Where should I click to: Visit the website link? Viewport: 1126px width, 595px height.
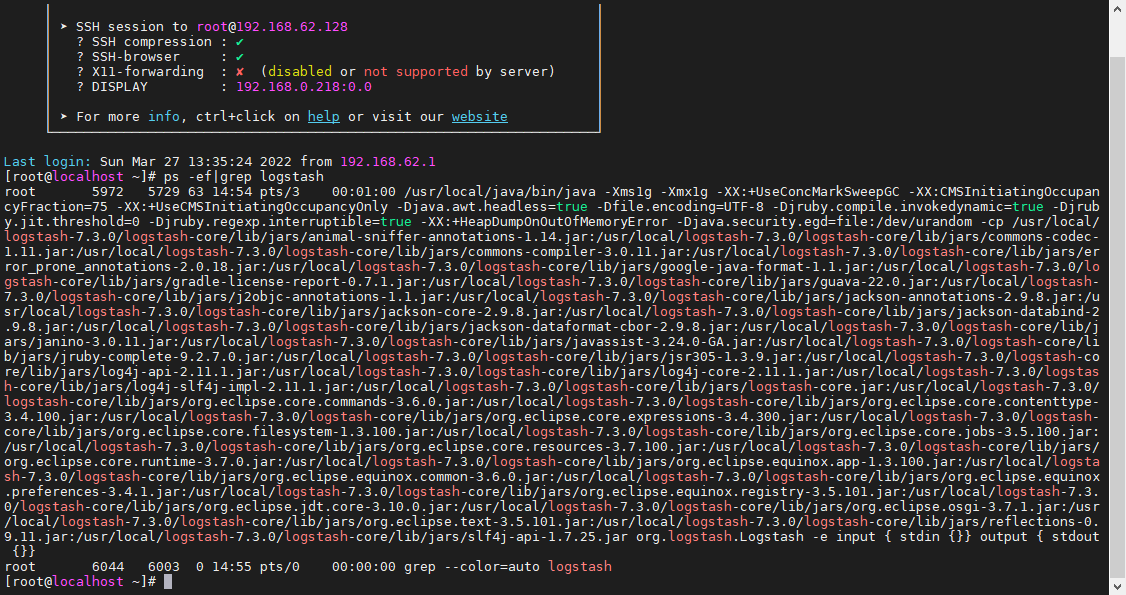479,117
